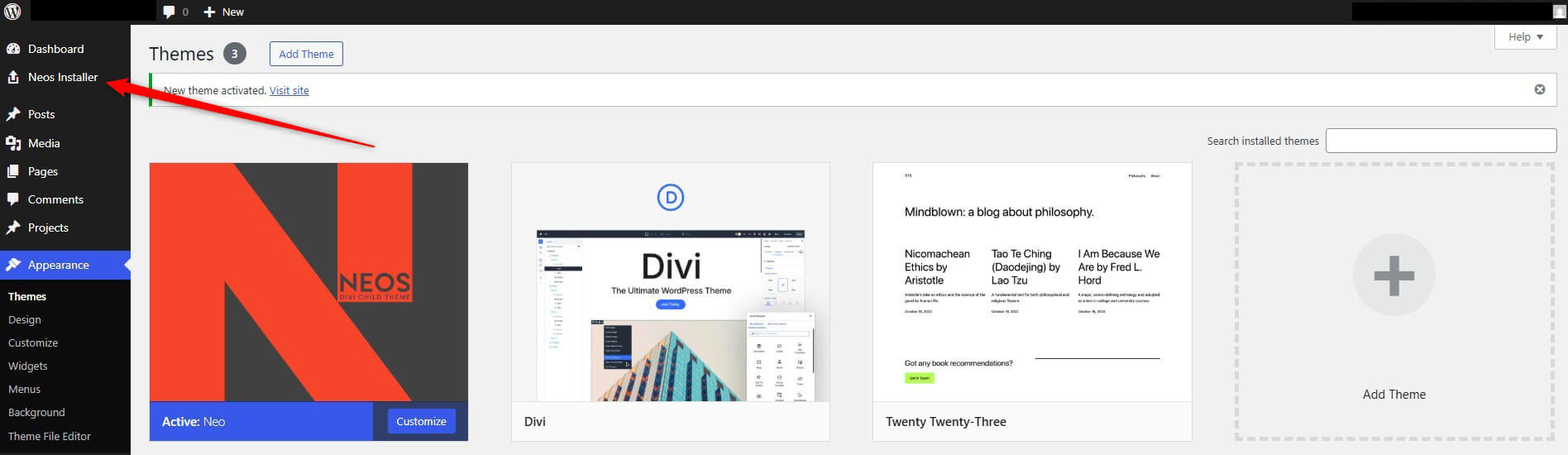1568x455 pixels.
Task: Click the large plus icon to add a theme
Action: click(1394, 275)
